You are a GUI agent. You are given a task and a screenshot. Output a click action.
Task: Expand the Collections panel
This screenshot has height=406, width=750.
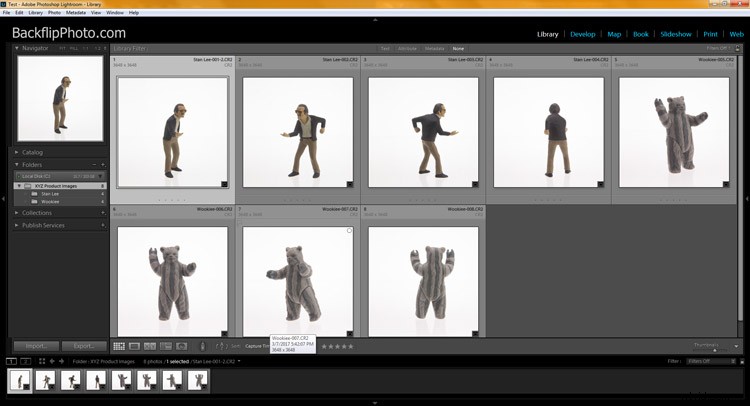point(17,213)
